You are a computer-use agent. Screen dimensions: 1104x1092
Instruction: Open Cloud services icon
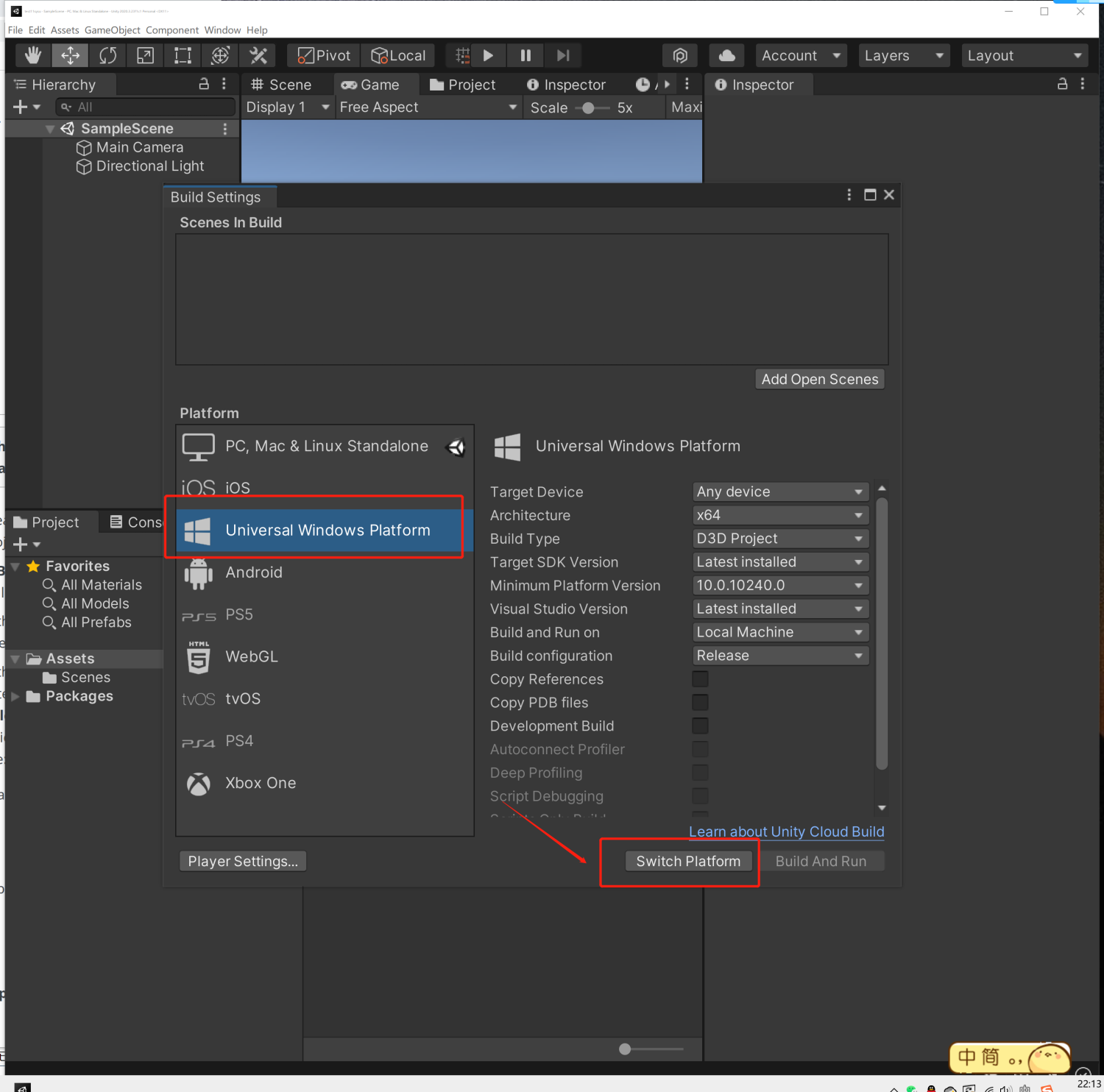pyautogui.click(x=726, y=55)
